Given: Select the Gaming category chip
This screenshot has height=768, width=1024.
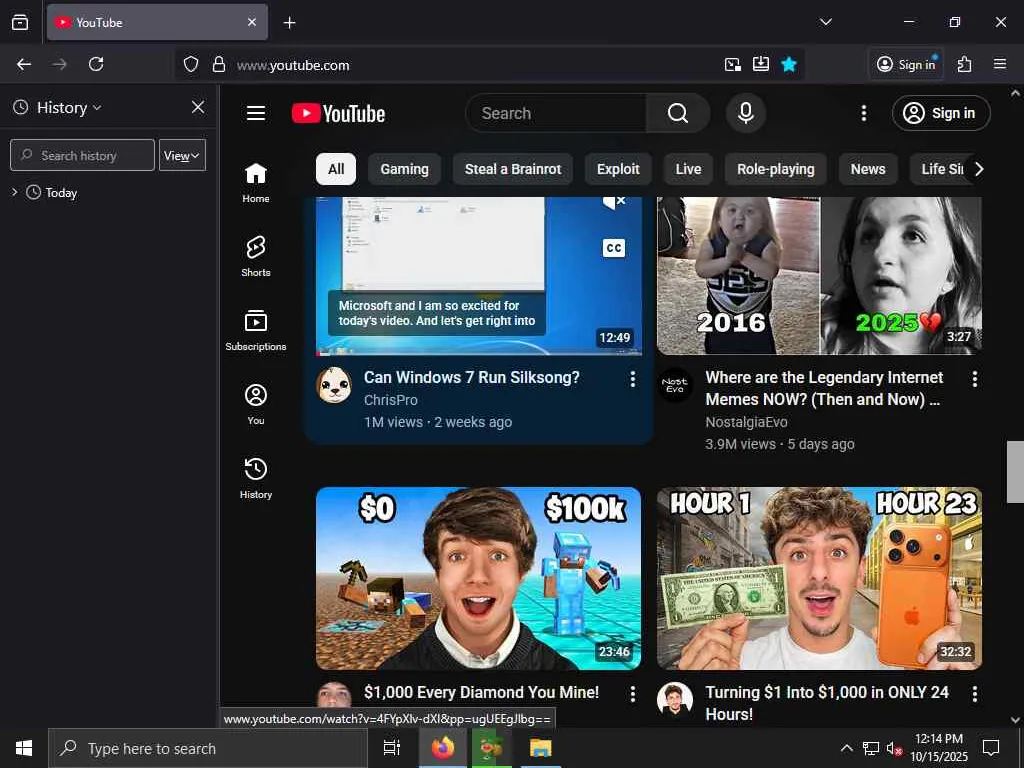Looking at the screenshot, I should coord(404,169).
